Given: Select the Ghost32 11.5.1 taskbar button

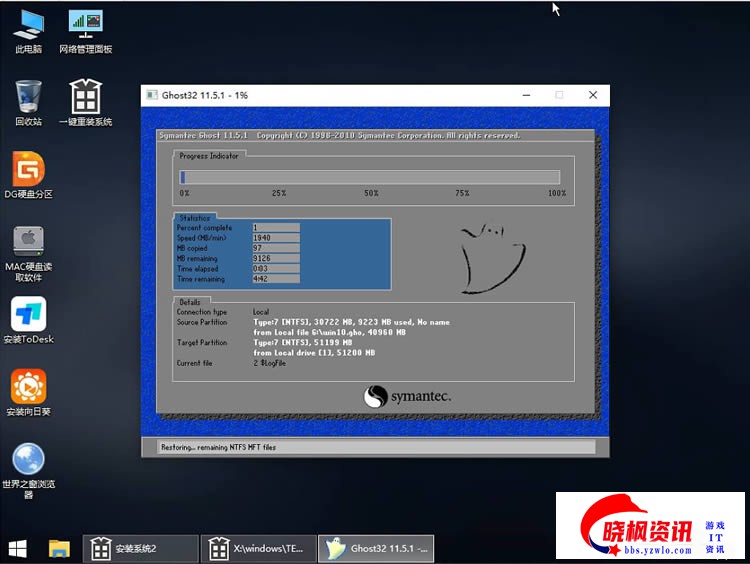Looking at the screenshot, I should pos(377,548).
